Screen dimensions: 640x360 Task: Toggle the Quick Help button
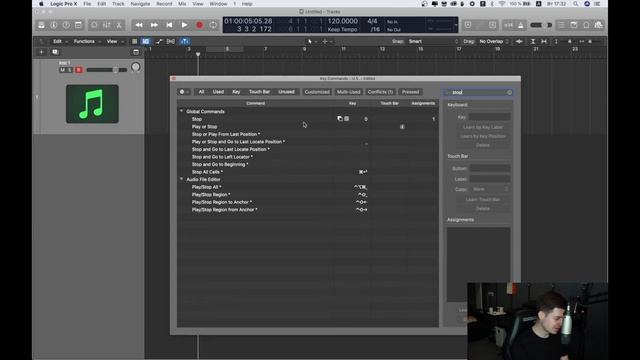66,25
